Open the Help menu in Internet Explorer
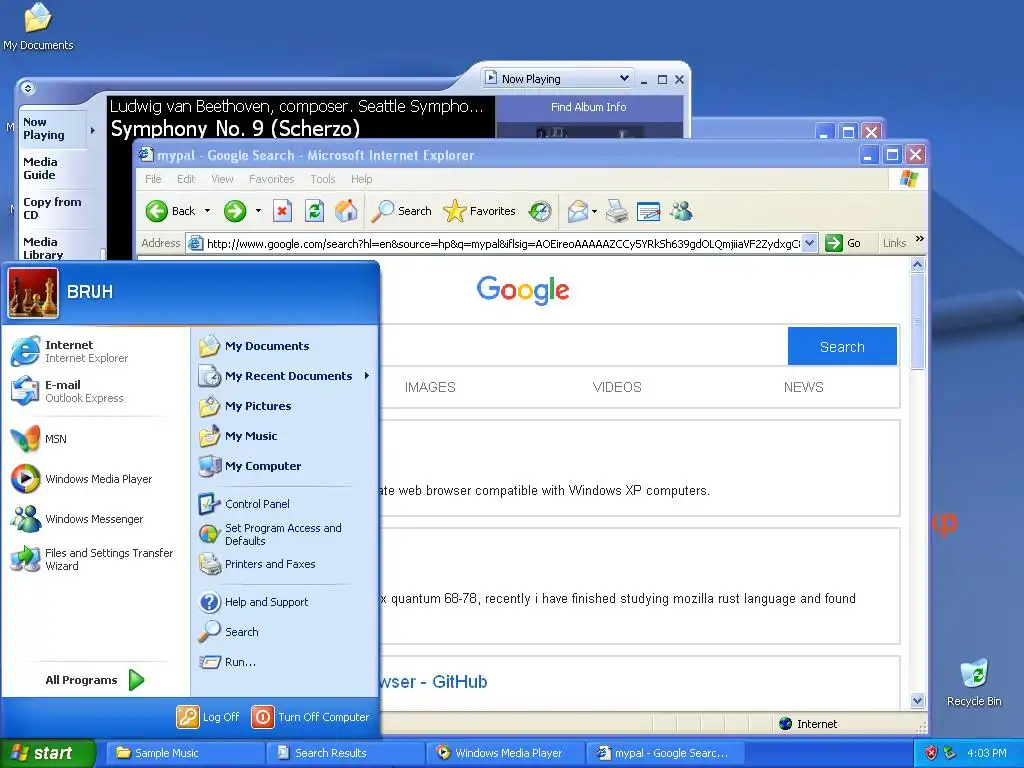1024x768 pixels. coord(361,179)
